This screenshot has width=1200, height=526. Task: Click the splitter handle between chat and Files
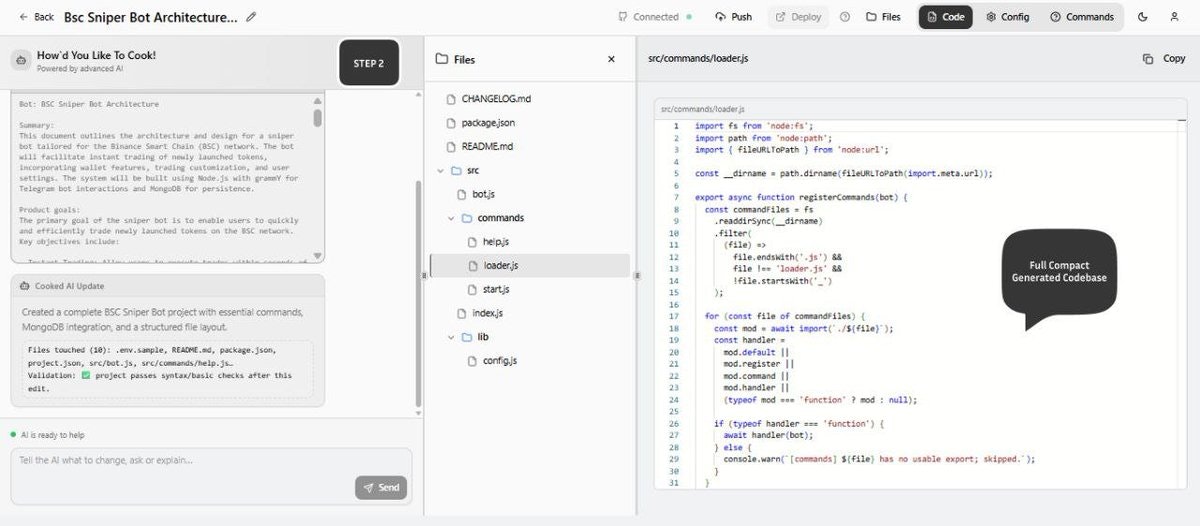pyautogui.click(x=424, y=277)
